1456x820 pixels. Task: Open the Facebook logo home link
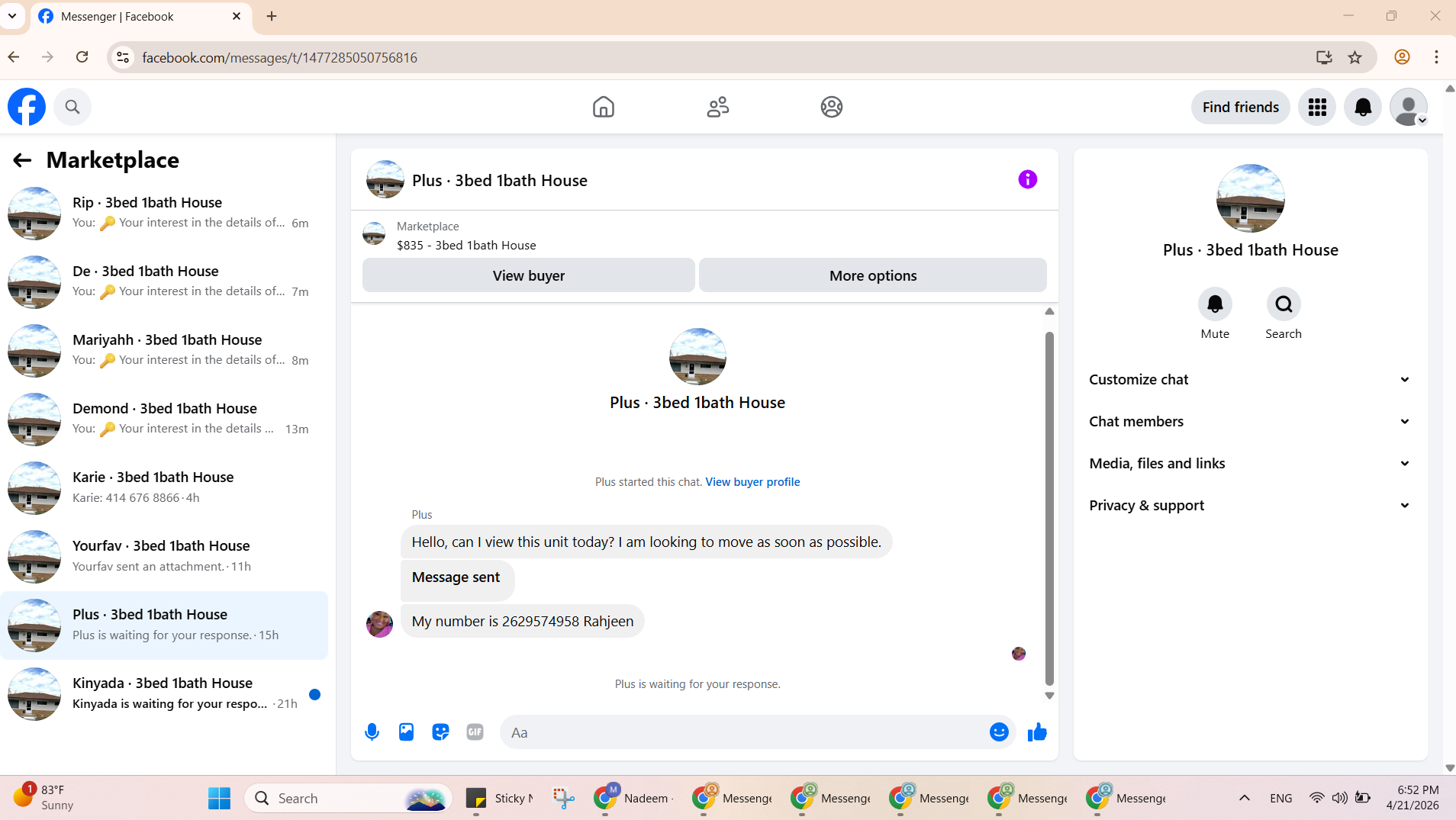27,107
